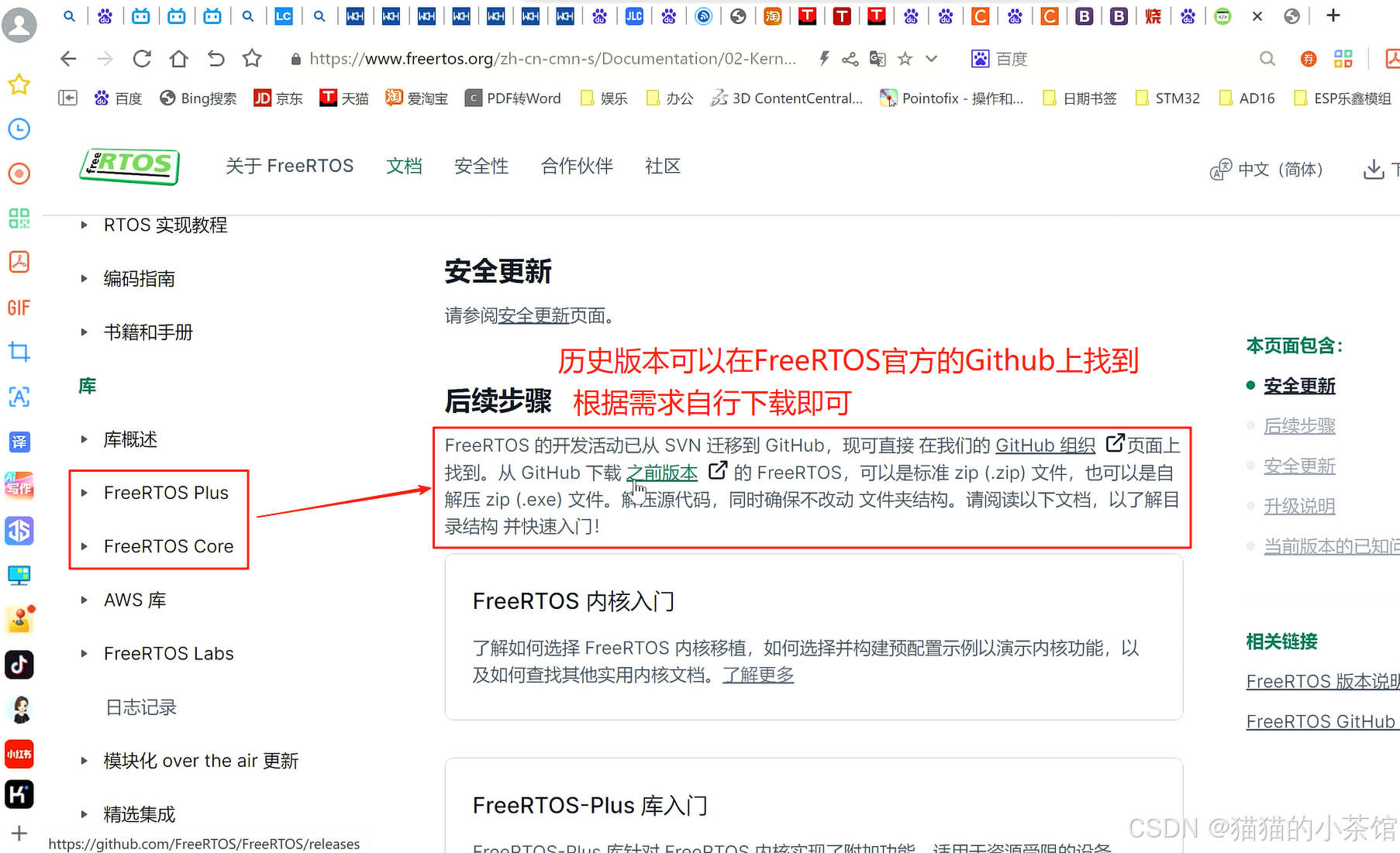Viewport: 1400px width, 853px height.
Task: Open the 爱淘宝 bookmark
Action: coord(417,98)
